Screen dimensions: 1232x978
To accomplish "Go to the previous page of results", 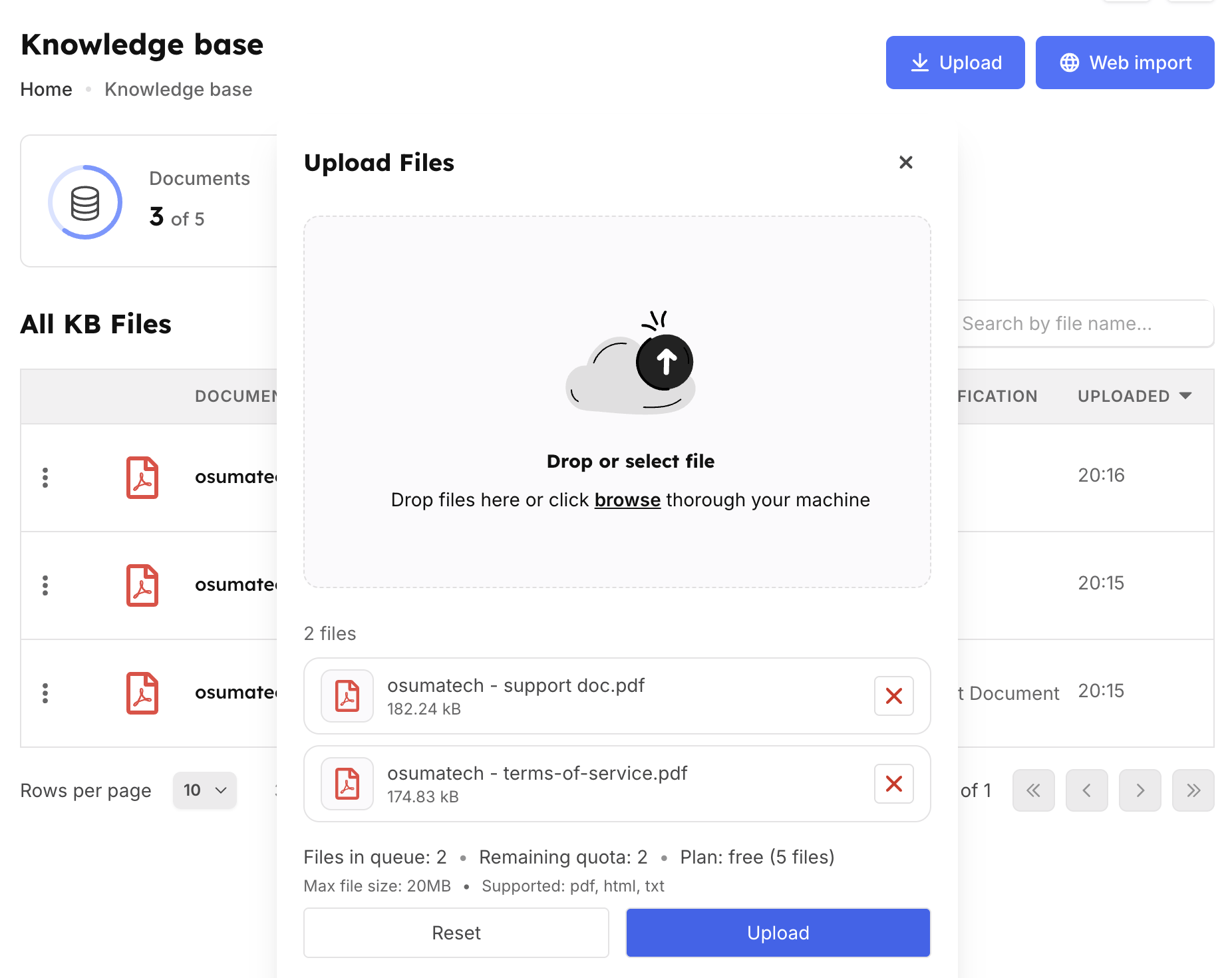I will [1086, 790].
